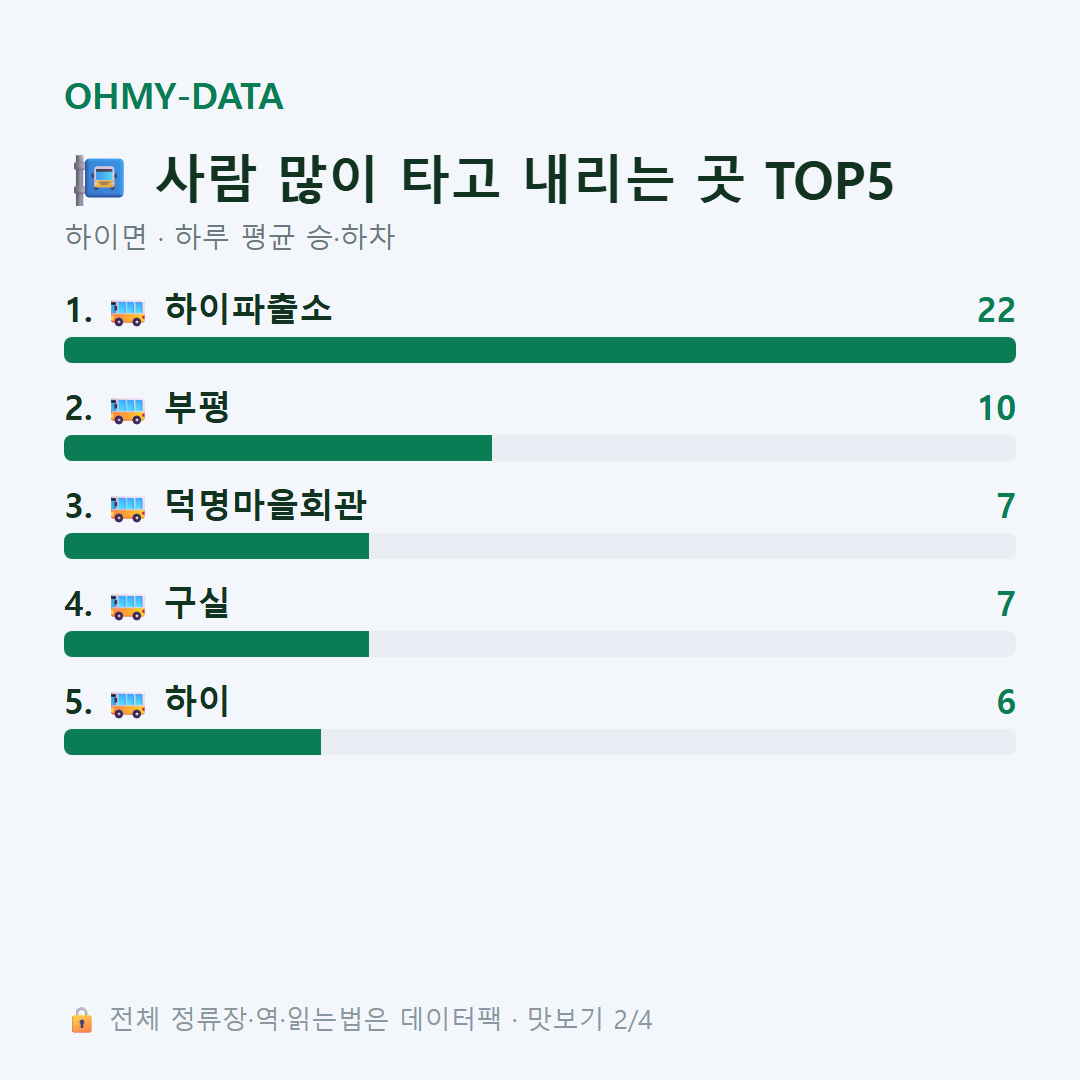
Task: Click the bus icon beside 하이 in rank 5
Action: (127, 704)
